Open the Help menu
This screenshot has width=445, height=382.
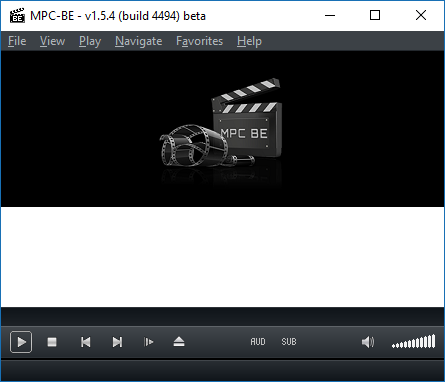coord(249,41)
